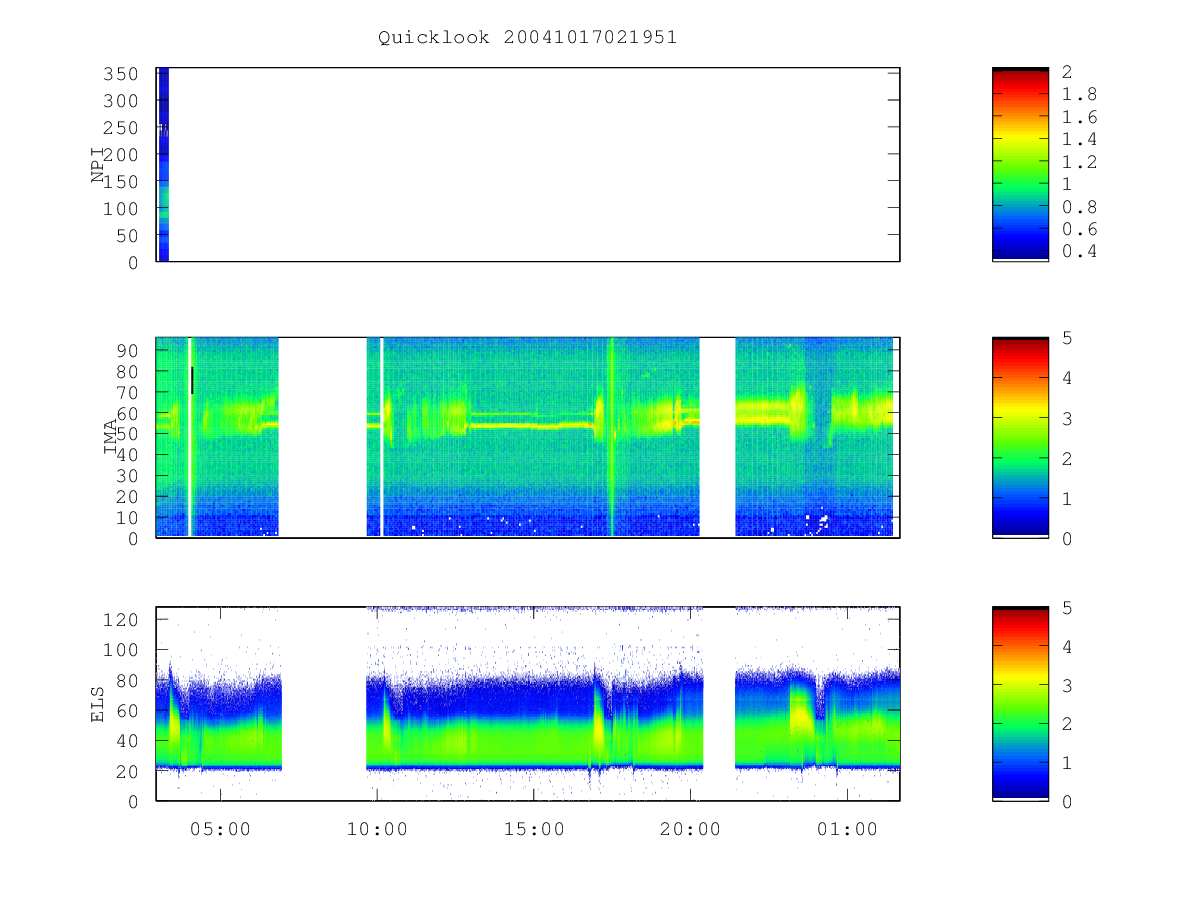Click the 0.6 label on NPI colorbar
Image resolution: width=1200 pixels, height=900 pixels.
coord(1079,229)
